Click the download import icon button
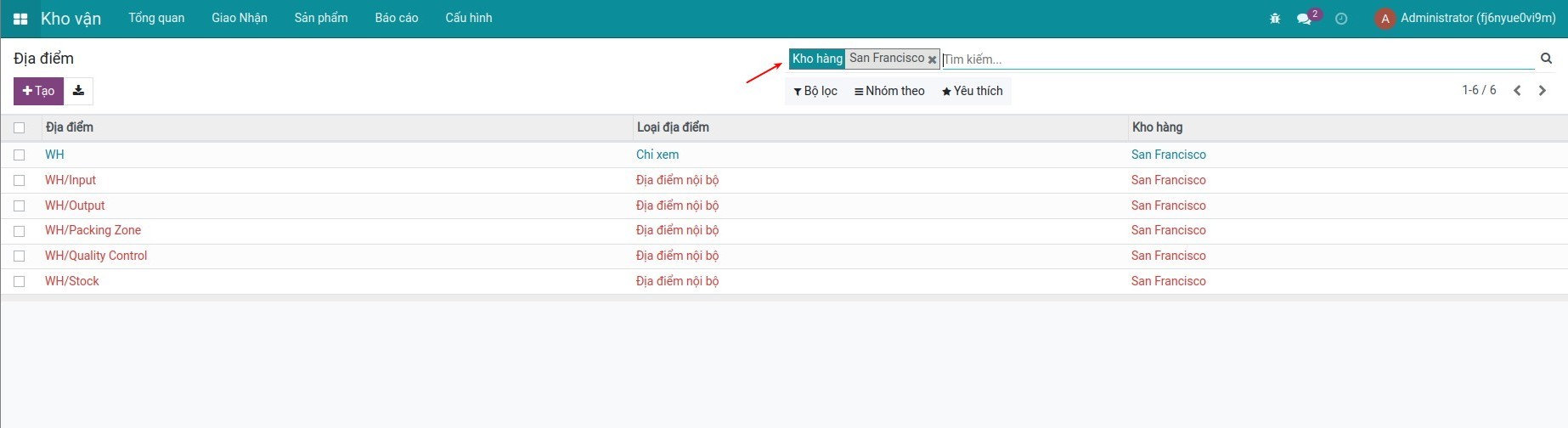This screenshot has width=1568, height=428. (78, 91)
